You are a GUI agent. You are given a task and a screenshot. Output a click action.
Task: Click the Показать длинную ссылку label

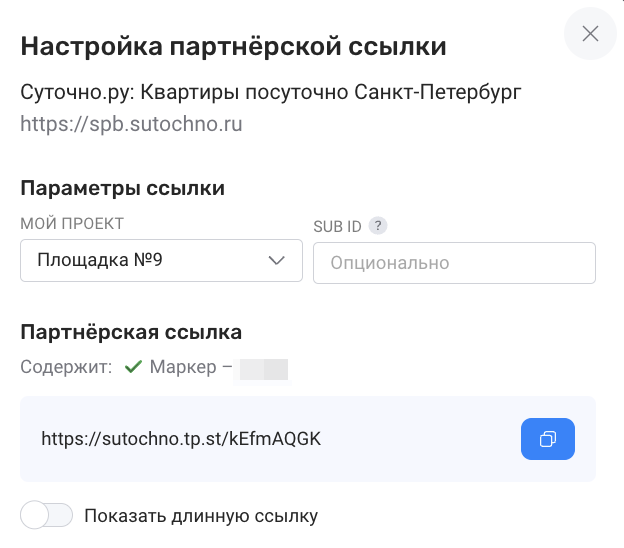tap(201, 516)
